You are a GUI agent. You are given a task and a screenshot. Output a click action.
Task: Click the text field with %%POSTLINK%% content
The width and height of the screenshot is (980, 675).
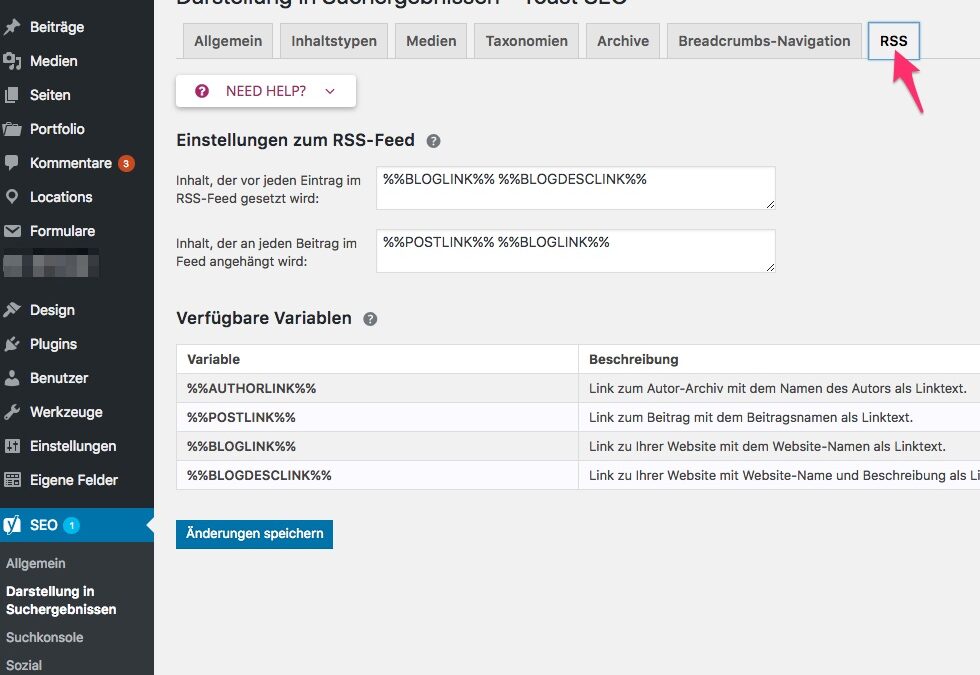coord(575,251)
